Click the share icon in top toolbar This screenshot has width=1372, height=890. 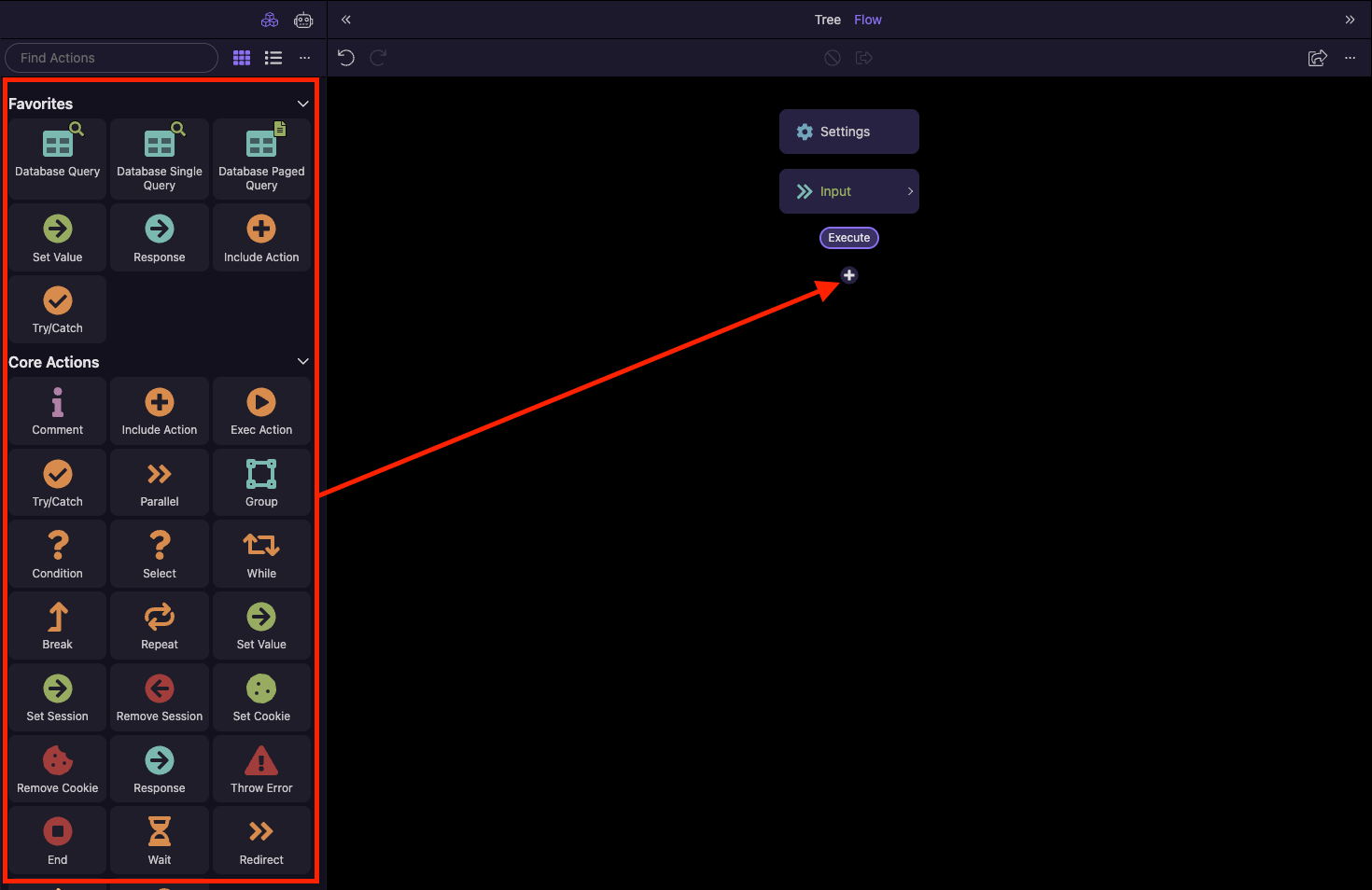click(1318, 58)
